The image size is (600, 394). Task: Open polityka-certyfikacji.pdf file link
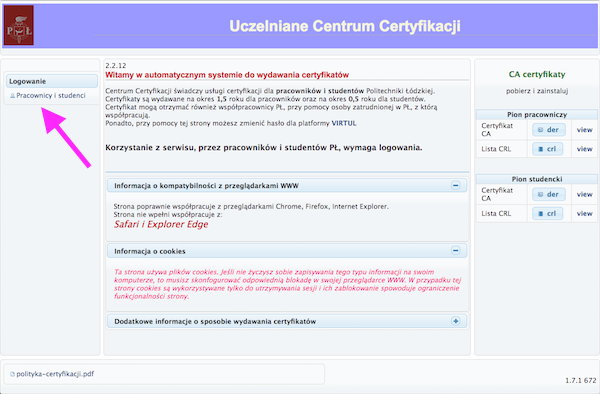point(55,374)
